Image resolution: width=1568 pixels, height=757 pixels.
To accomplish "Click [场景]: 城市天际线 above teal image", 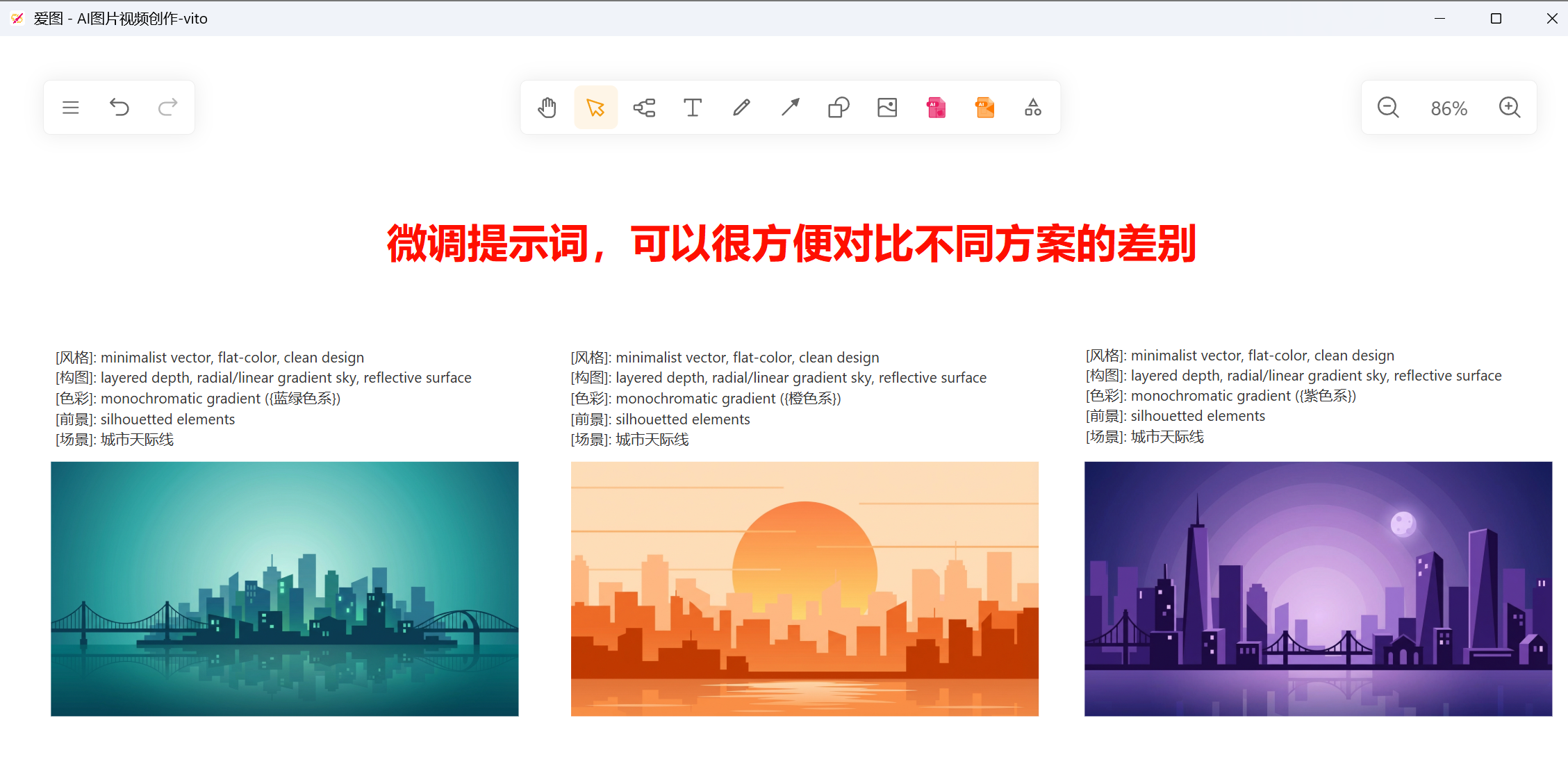I will (x=115, y=440).
